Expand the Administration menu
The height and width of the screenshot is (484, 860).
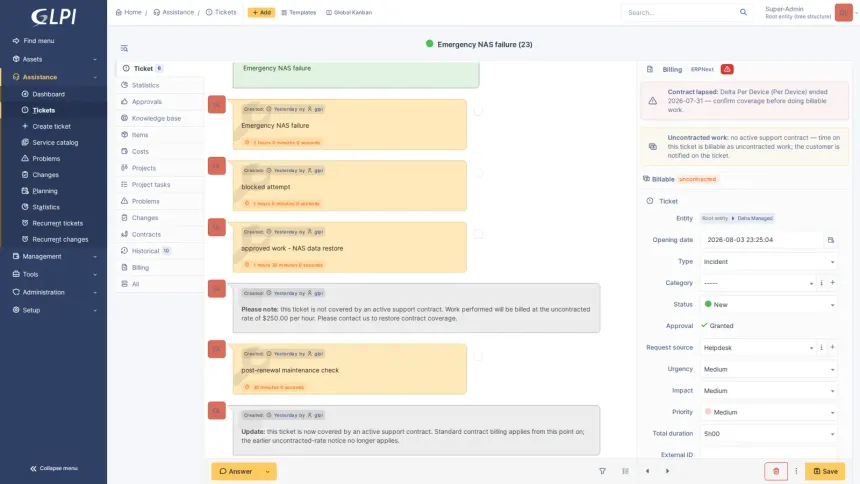[53, 292]
